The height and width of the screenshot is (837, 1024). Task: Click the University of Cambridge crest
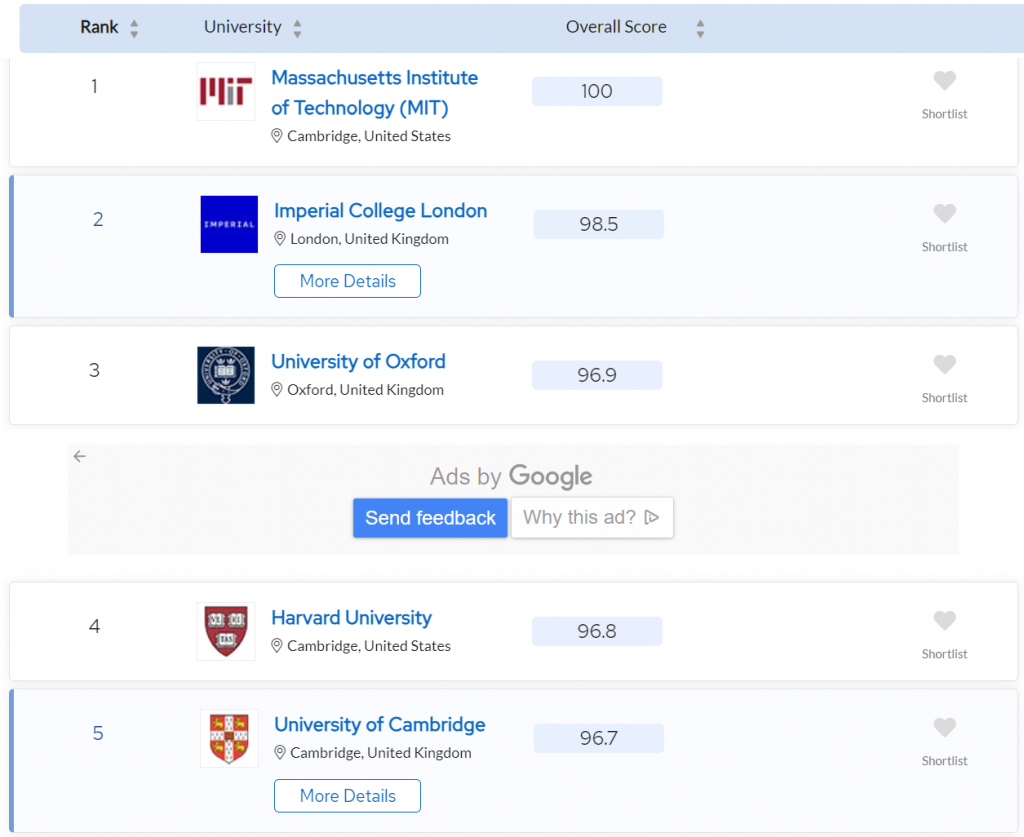pyautogui.click(x=229, y=738)
